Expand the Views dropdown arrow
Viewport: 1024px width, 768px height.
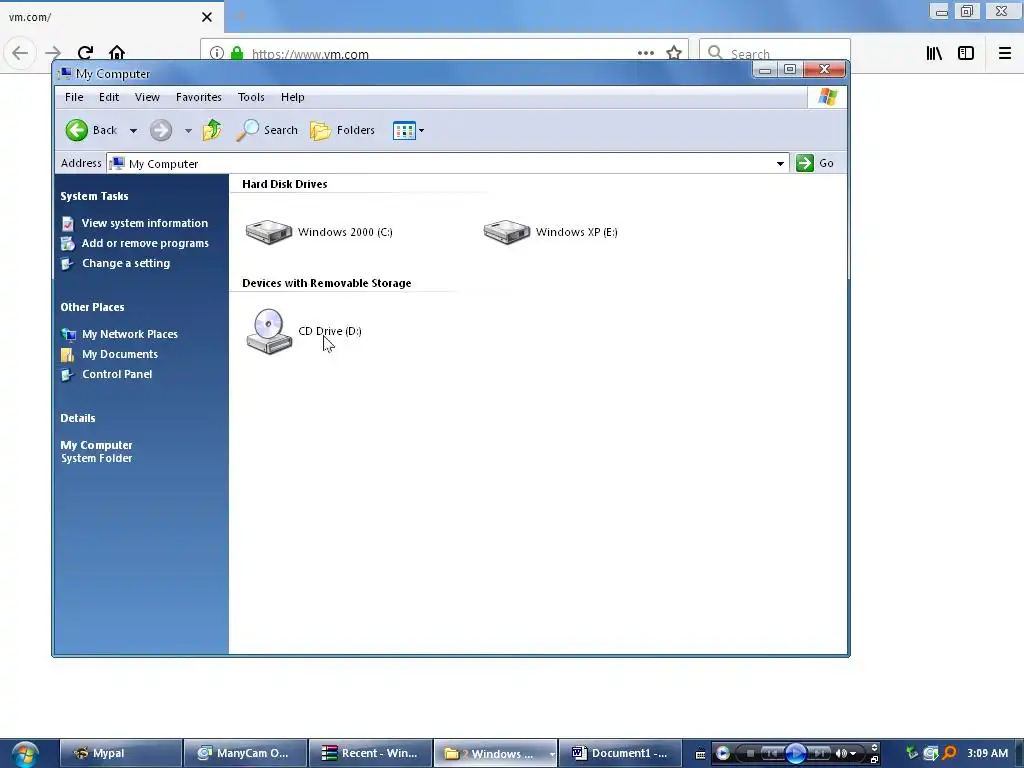click(x=422, y=131)
